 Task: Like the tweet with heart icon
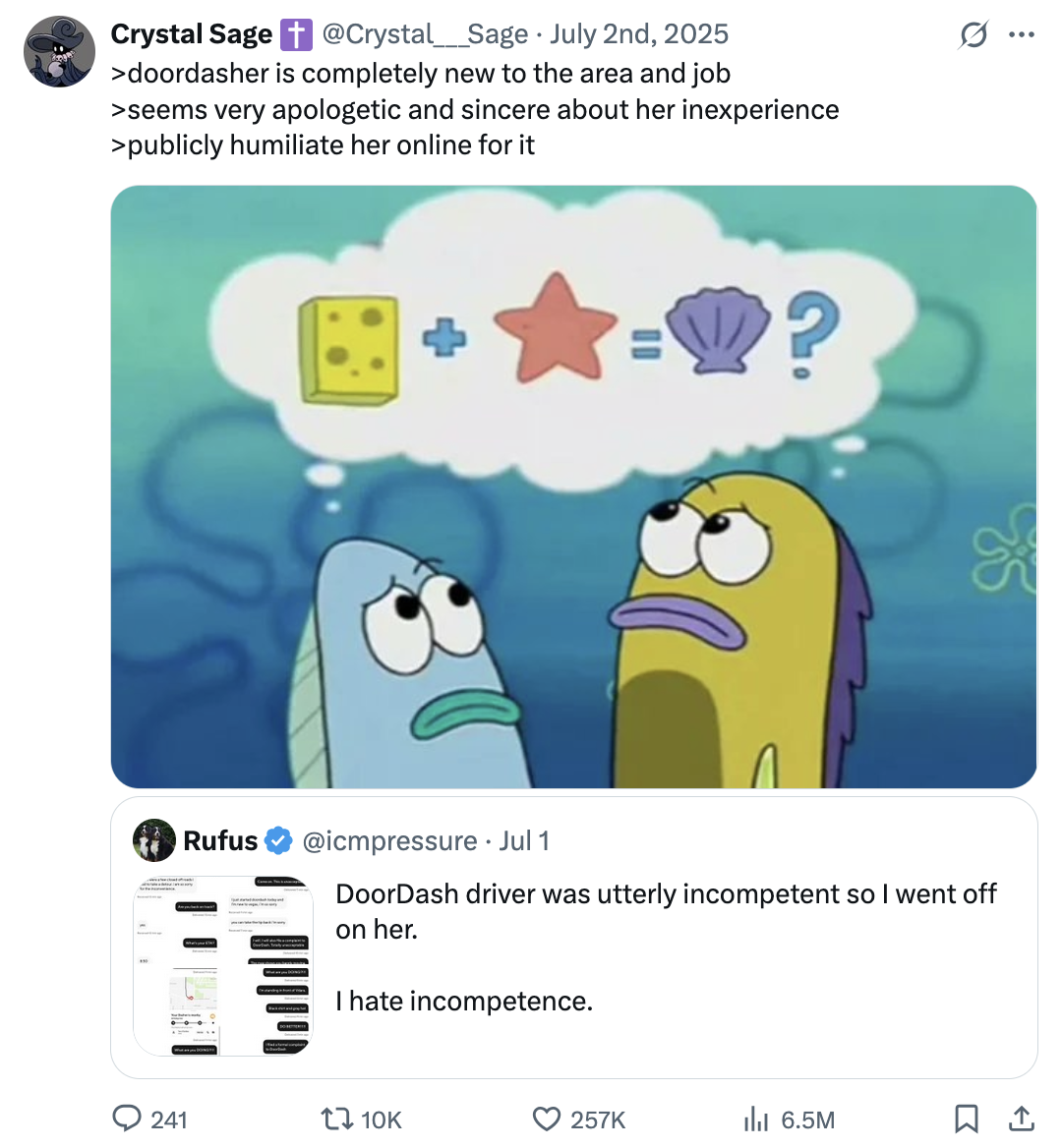click(x=547, y=1119)
